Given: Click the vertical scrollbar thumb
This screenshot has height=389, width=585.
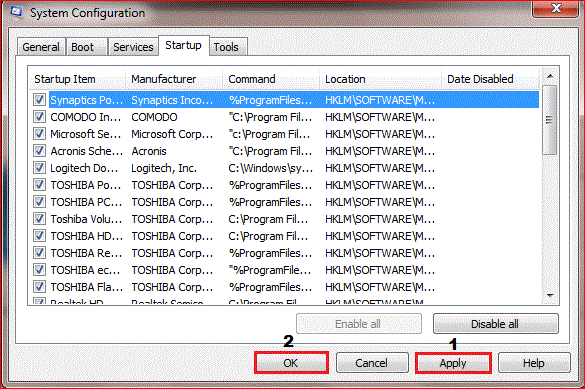Looking at the screenshot, I should coord(550,120).
